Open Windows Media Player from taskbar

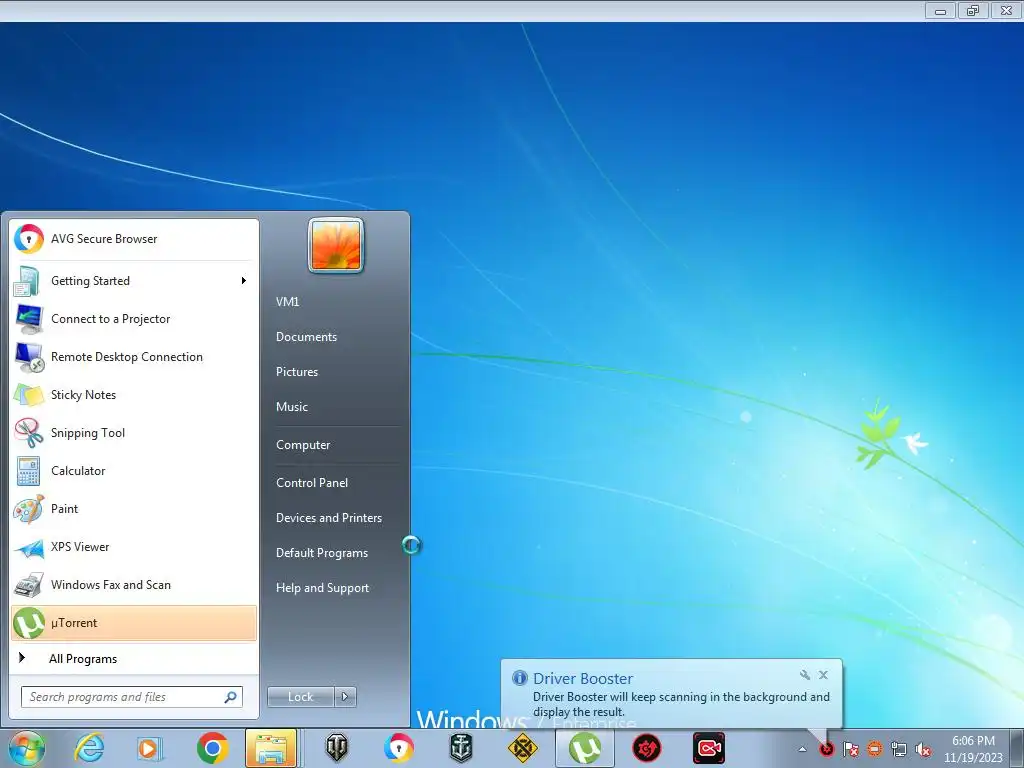tap(150, 748)
